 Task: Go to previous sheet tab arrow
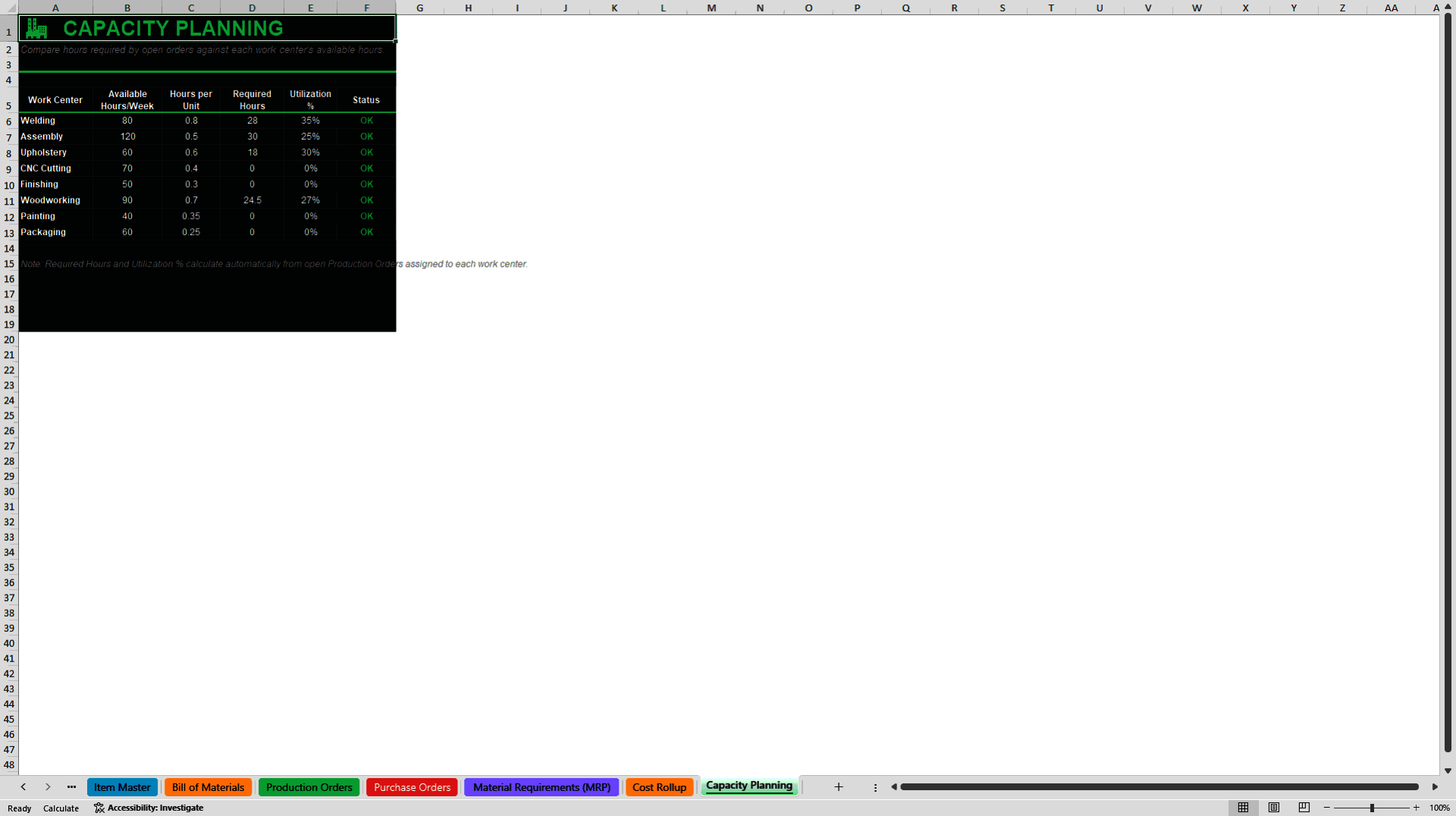coord(24,787)
